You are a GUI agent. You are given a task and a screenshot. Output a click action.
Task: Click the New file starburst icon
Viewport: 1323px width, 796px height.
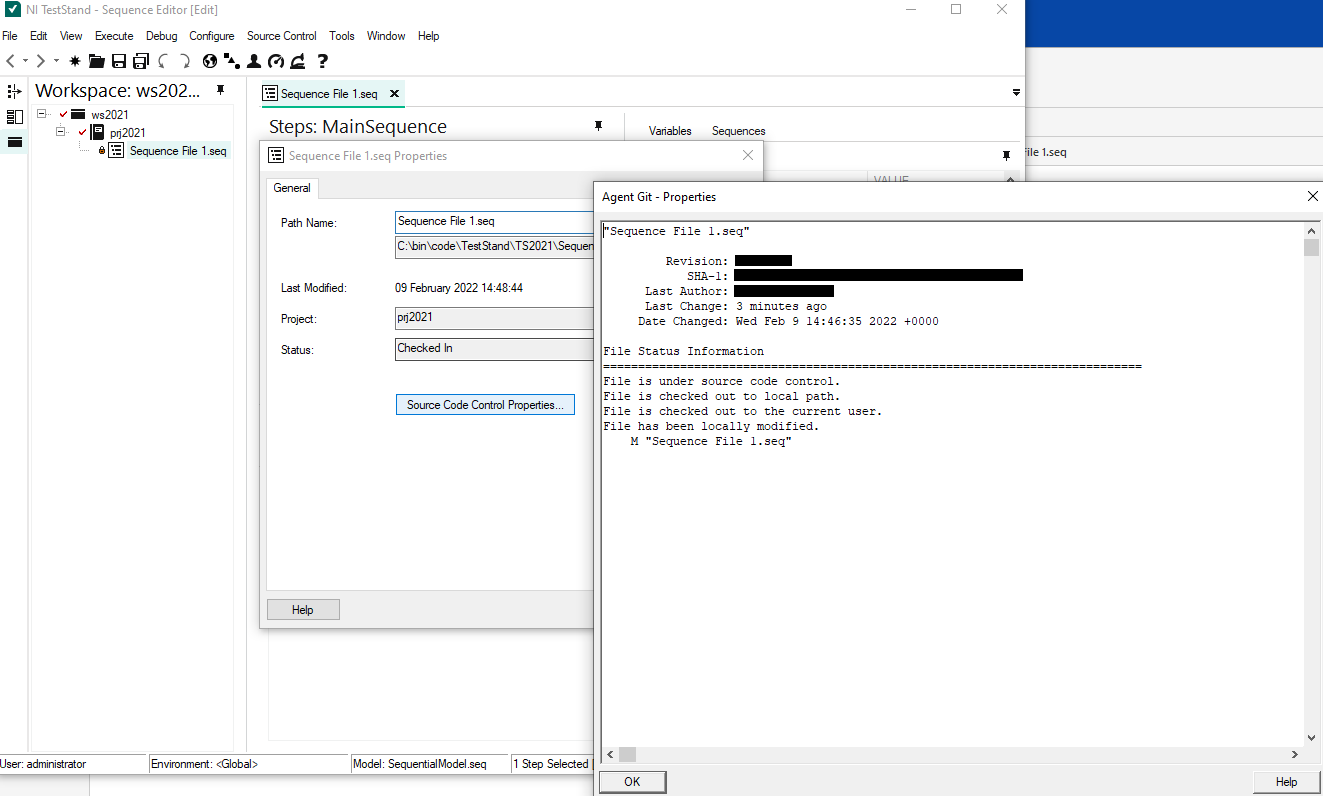click(x=75, y=61)
